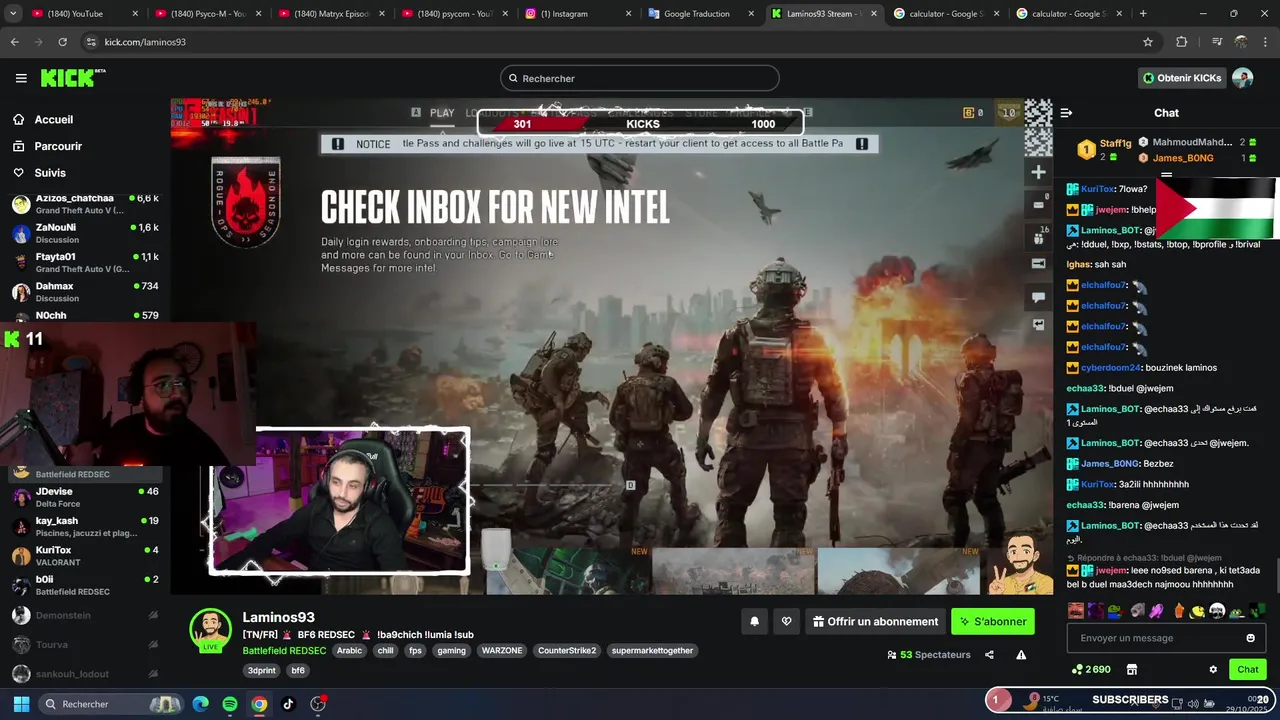Open Microsoft Edge from the taskbar
This screenshot has width=1280, height=720.
click(x=201, y=704)
